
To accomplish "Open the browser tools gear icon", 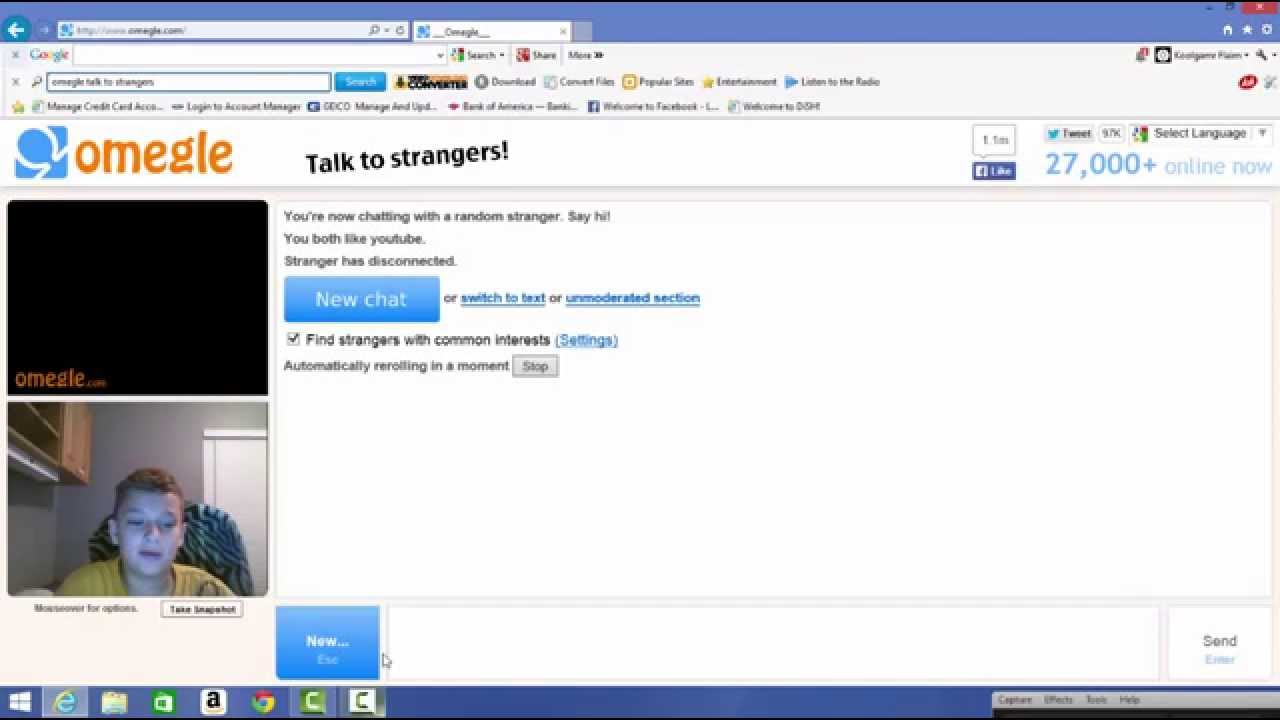I will click(1267, 30).
